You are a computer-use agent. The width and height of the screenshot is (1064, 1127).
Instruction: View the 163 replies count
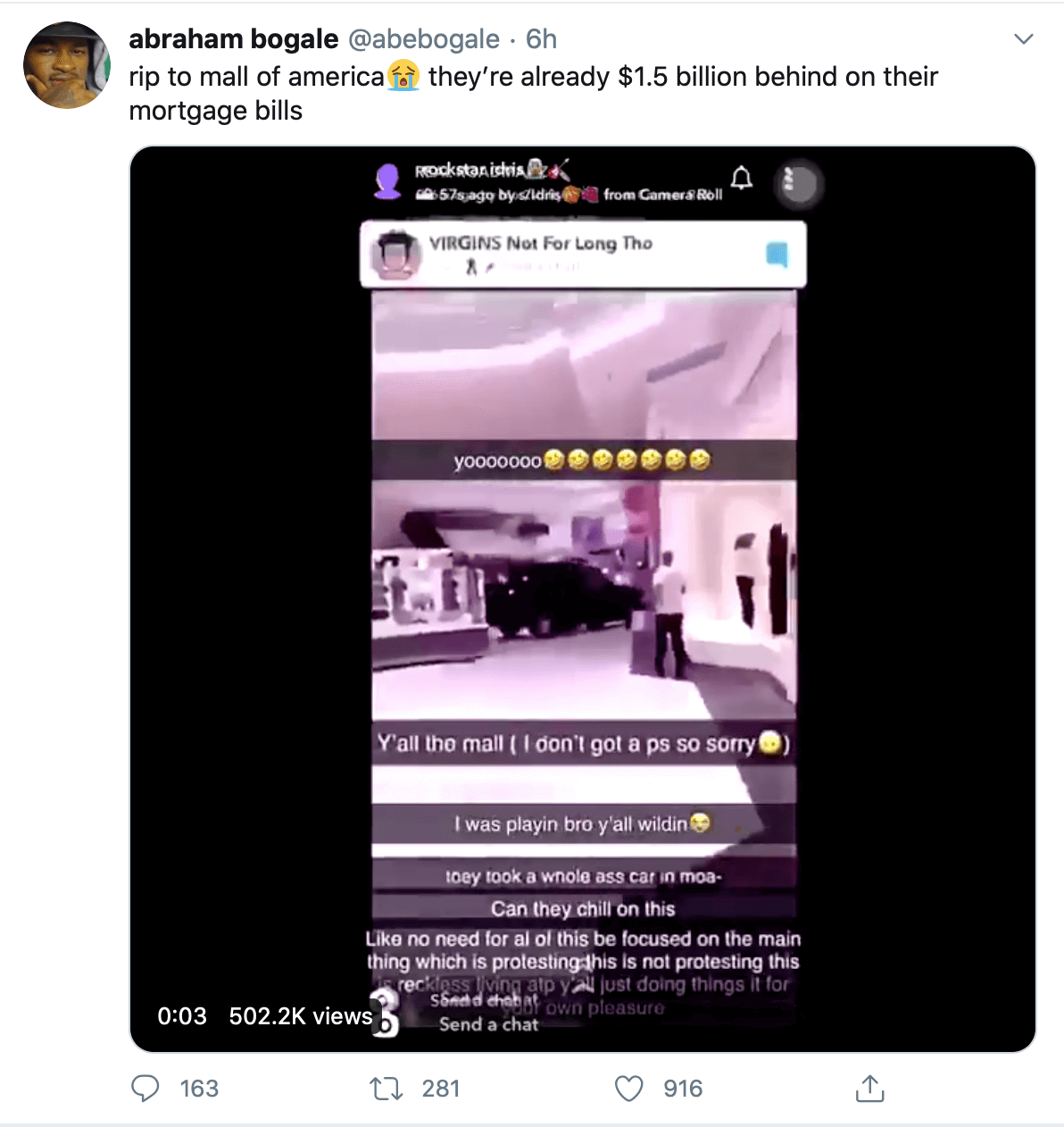[199, 1089]
